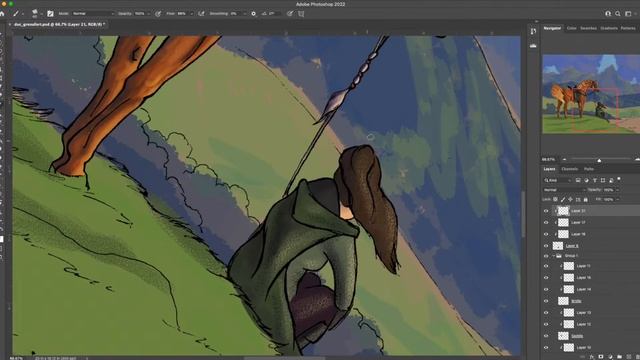
Task: Open layer blend mode Normal dropdown
Action: coord(564,190)
